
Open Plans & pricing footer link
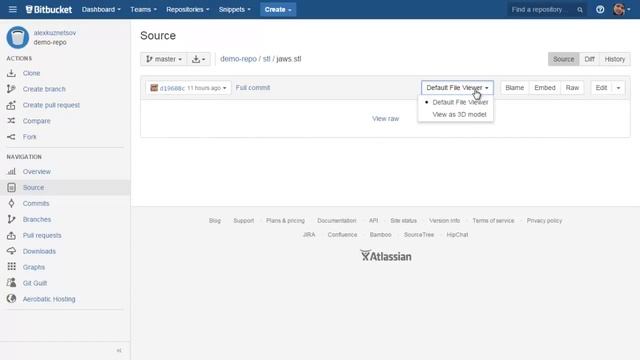[285, 220]
